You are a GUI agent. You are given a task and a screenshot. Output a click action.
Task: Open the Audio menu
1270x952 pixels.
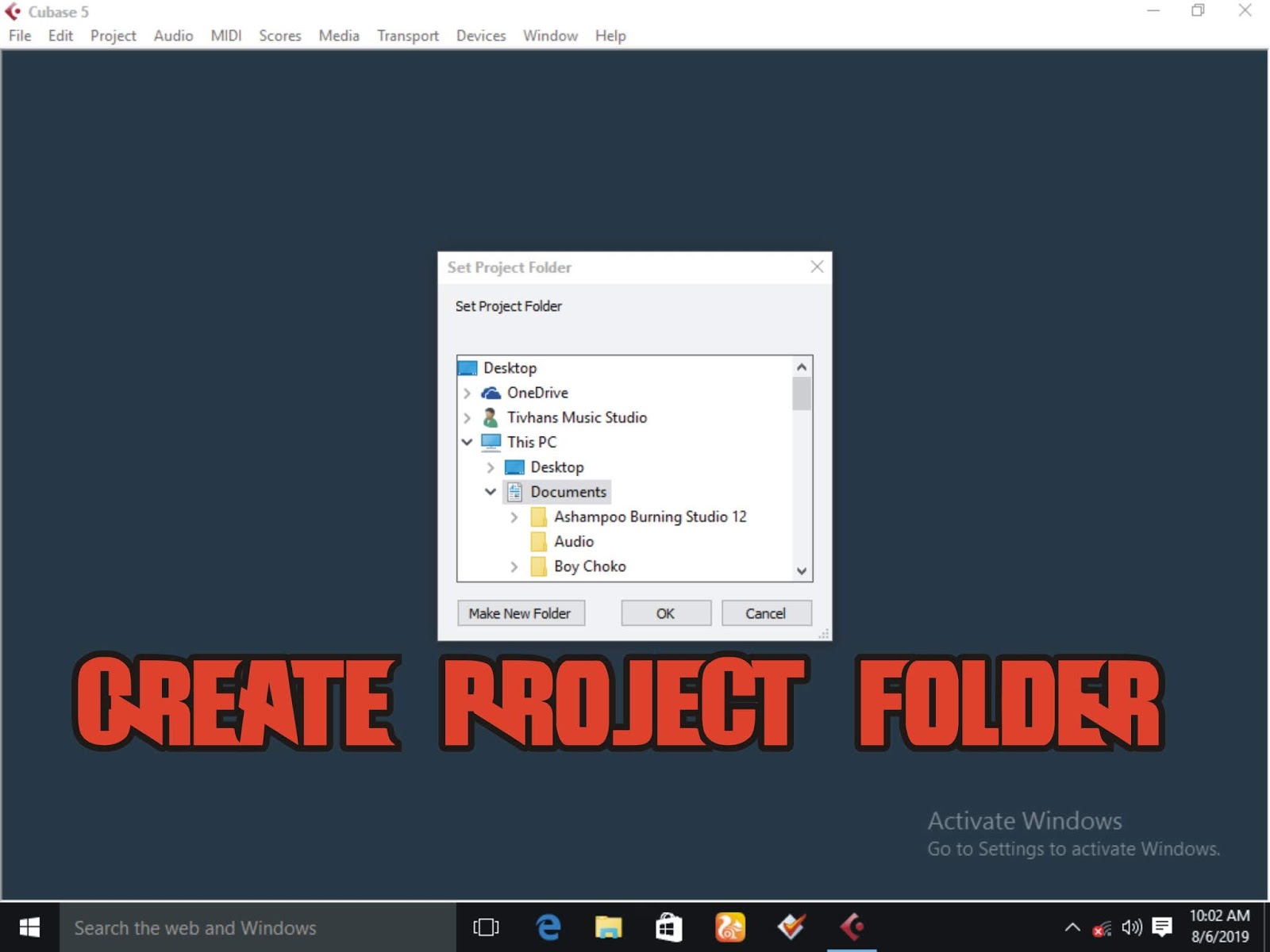(173, 36)
